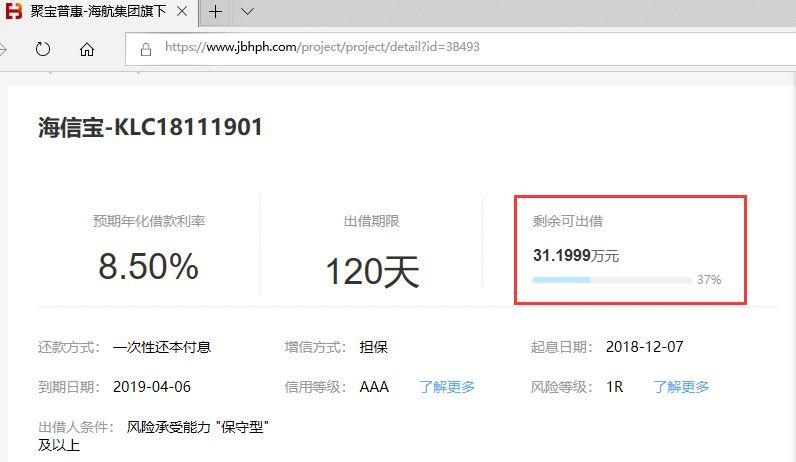Click the 8.50% rate value
Screen dimensions: 796x462
tap(148, 266)
